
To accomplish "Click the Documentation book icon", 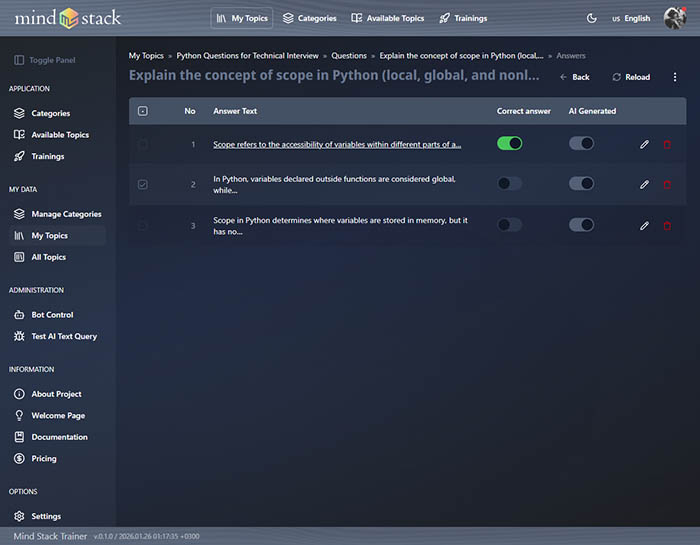I will (19, 437).
